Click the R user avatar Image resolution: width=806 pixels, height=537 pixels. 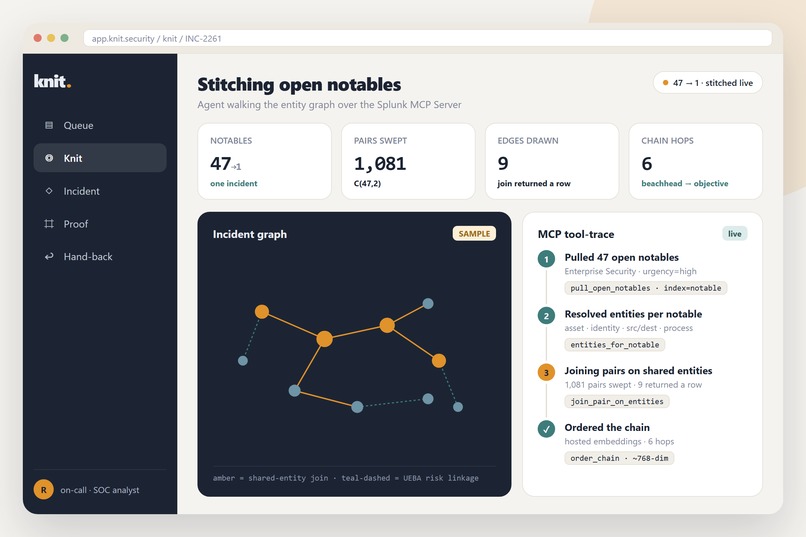click(44, 490)
